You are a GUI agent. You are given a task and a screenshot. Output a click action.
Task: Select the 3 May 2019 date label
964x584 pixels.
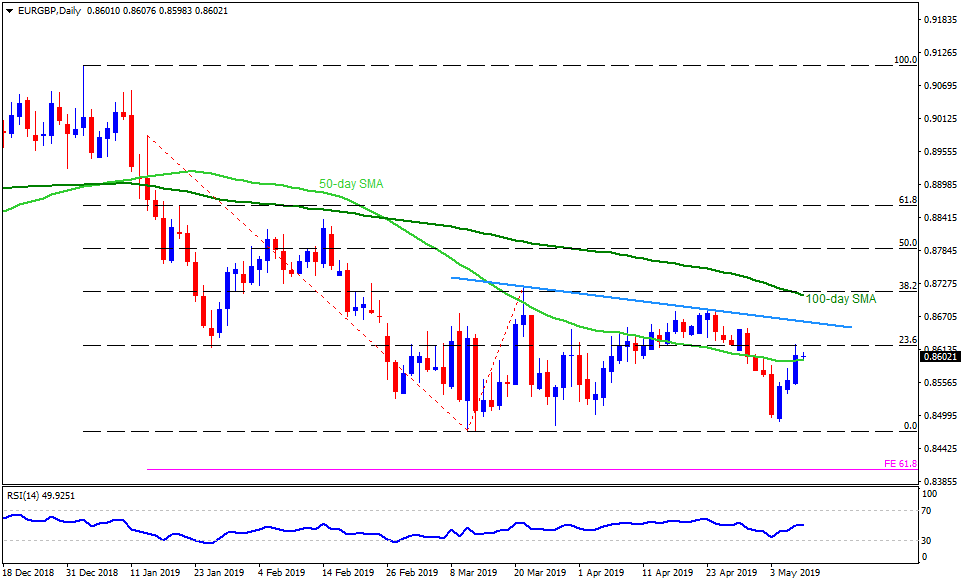[x=795, y=574]
